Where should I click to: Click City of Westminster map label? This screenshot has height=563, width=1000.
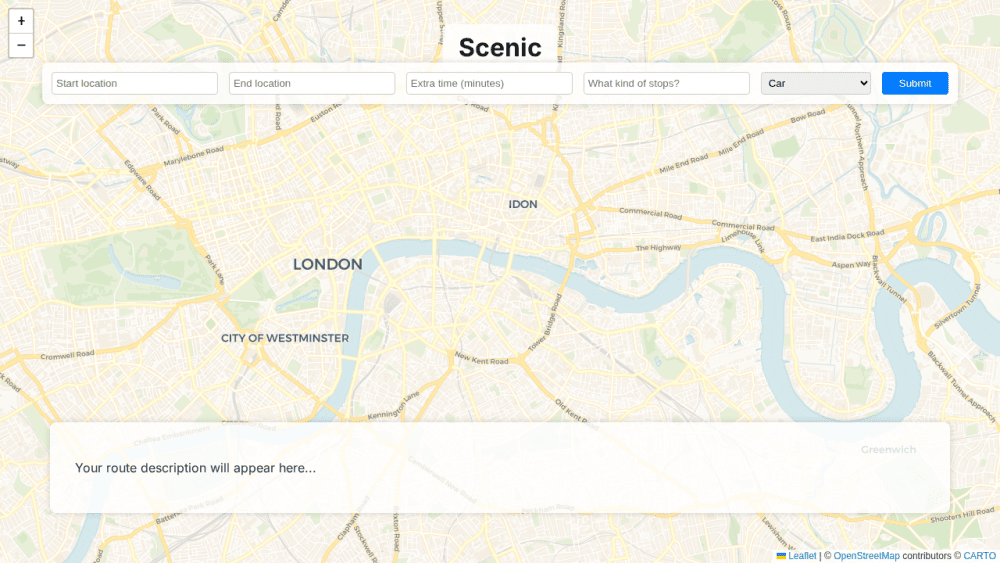tap(285, 338)
